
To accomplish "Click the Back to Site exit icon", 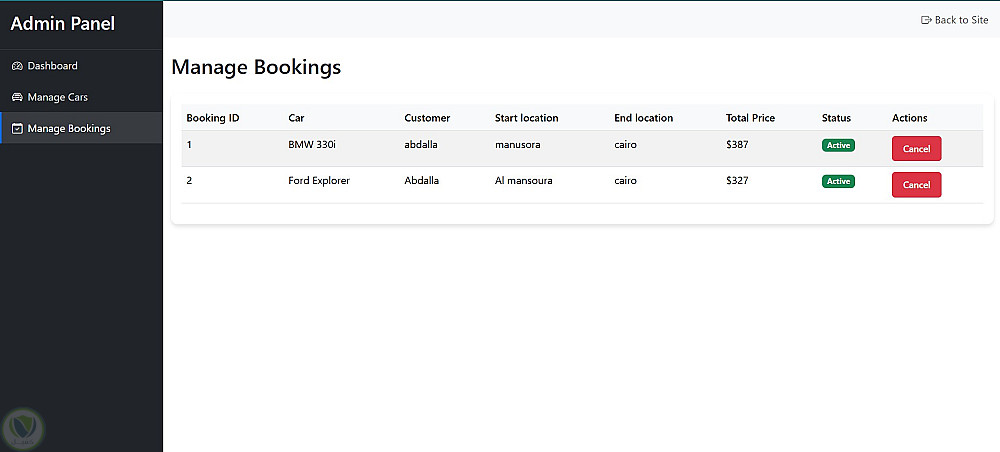I will (926, 20).
